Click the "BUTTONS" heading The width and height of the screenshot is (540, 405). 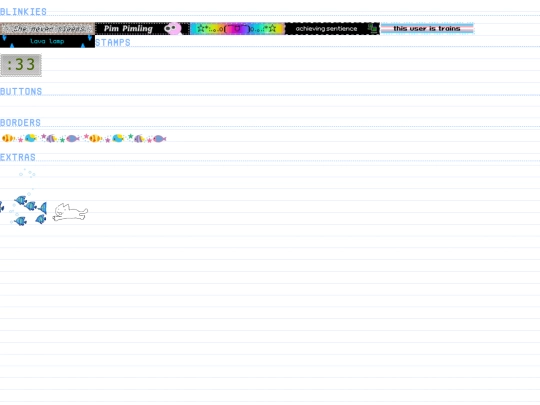click(21, 92)
